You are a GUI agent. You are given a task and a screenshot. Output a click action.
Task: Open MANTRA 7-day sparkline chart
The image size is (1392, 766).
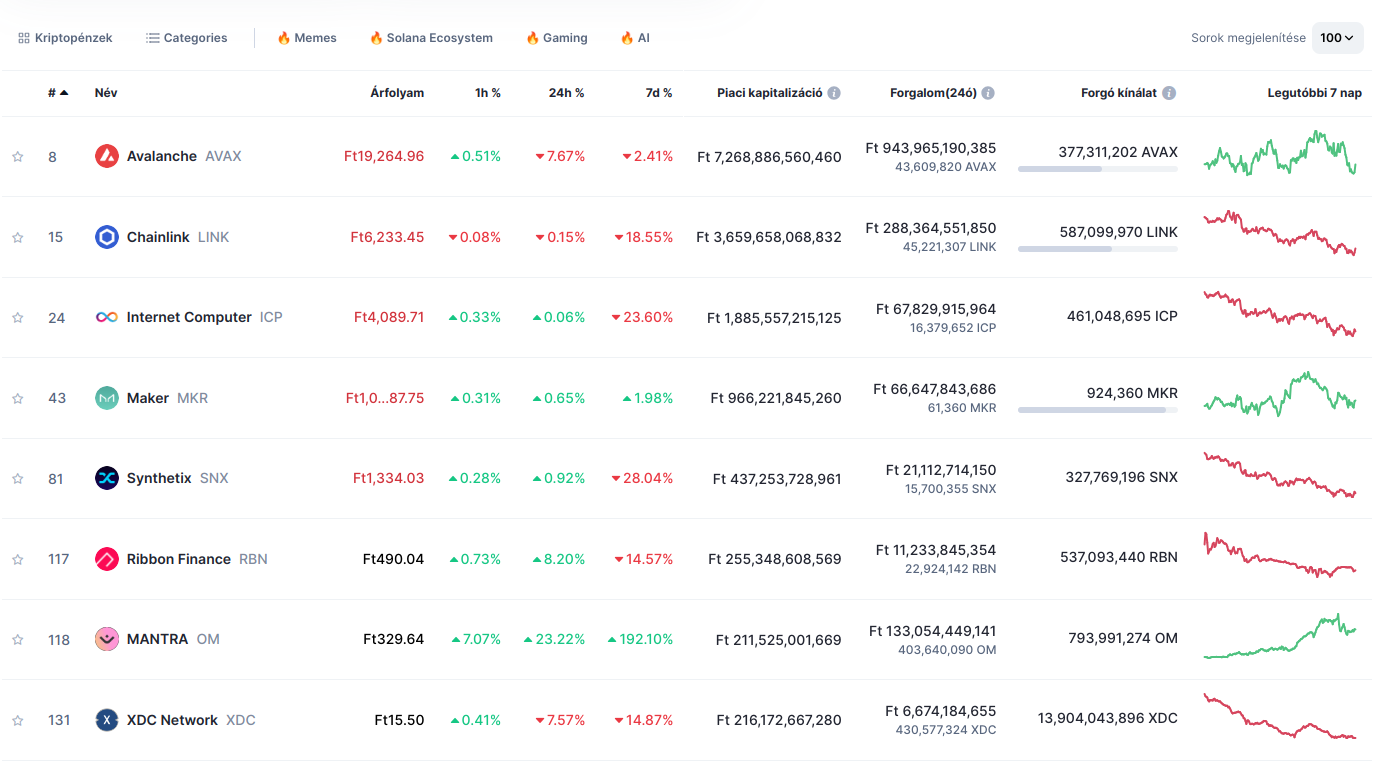click(1281, 636)
